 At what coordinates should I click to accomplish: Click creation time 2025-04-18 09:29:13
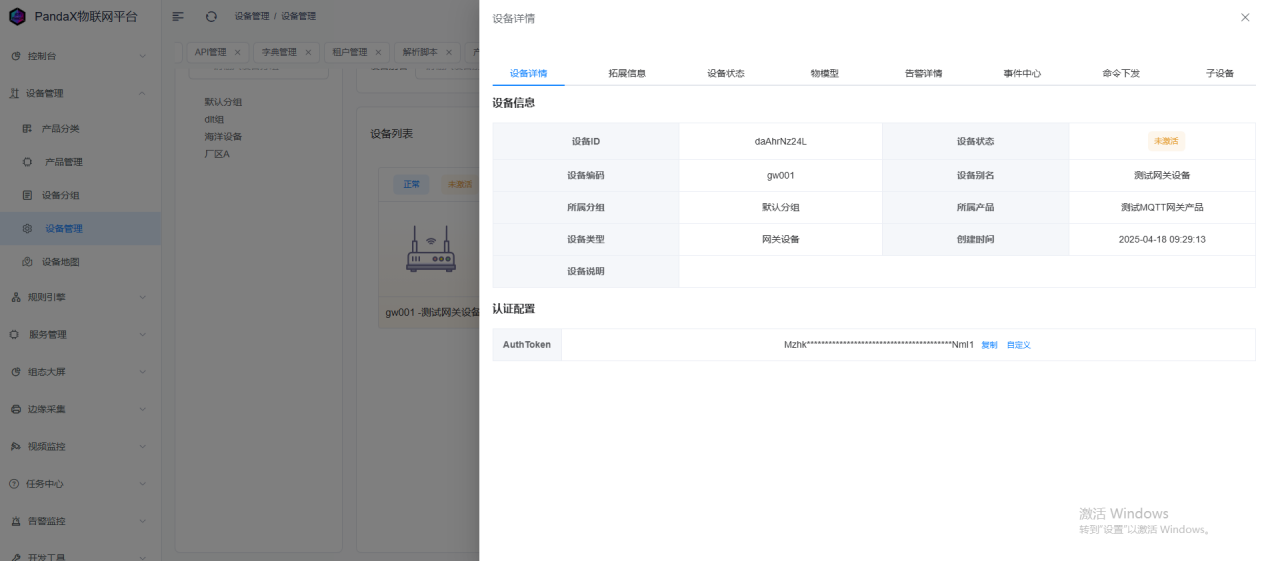click(1162, 239)
